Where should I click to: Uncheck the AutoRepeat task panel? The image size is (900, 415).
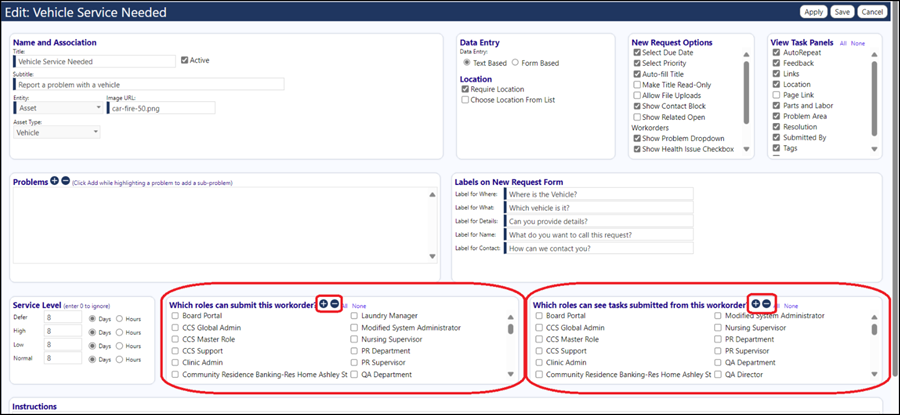click(x=777, y=52)
